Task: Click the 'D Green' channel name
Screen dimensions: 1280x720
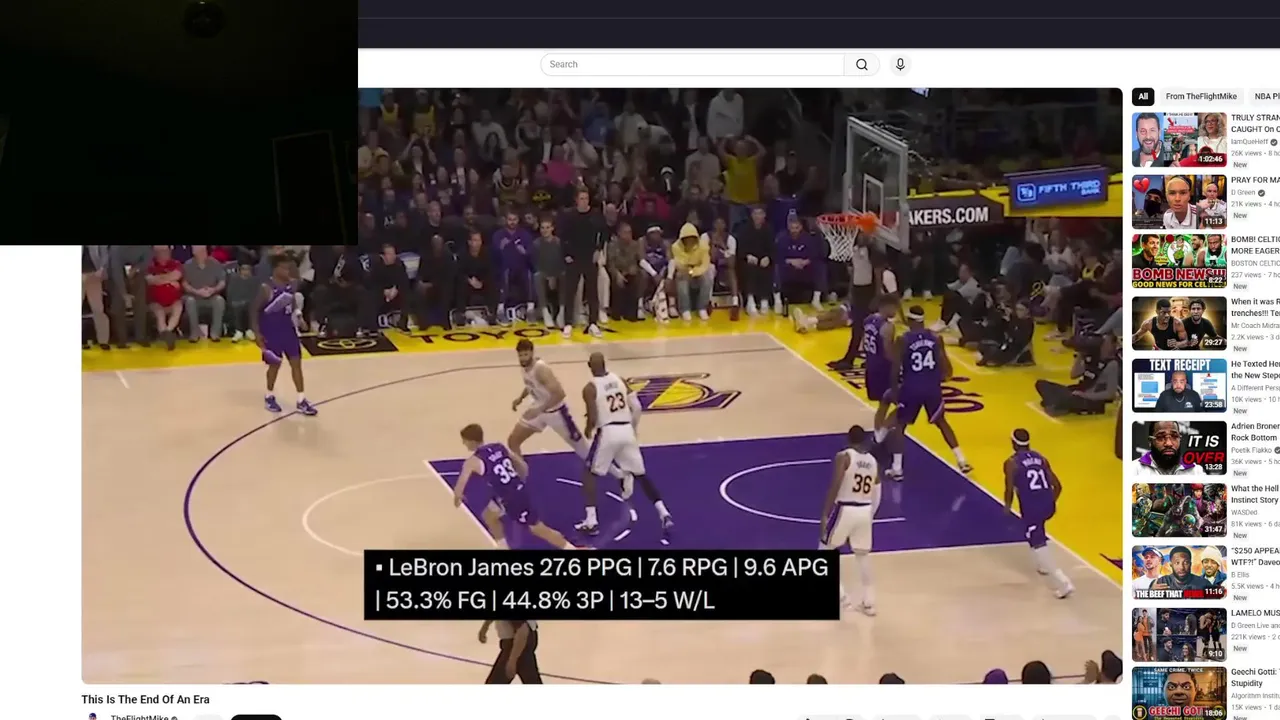Action: 1243,193
